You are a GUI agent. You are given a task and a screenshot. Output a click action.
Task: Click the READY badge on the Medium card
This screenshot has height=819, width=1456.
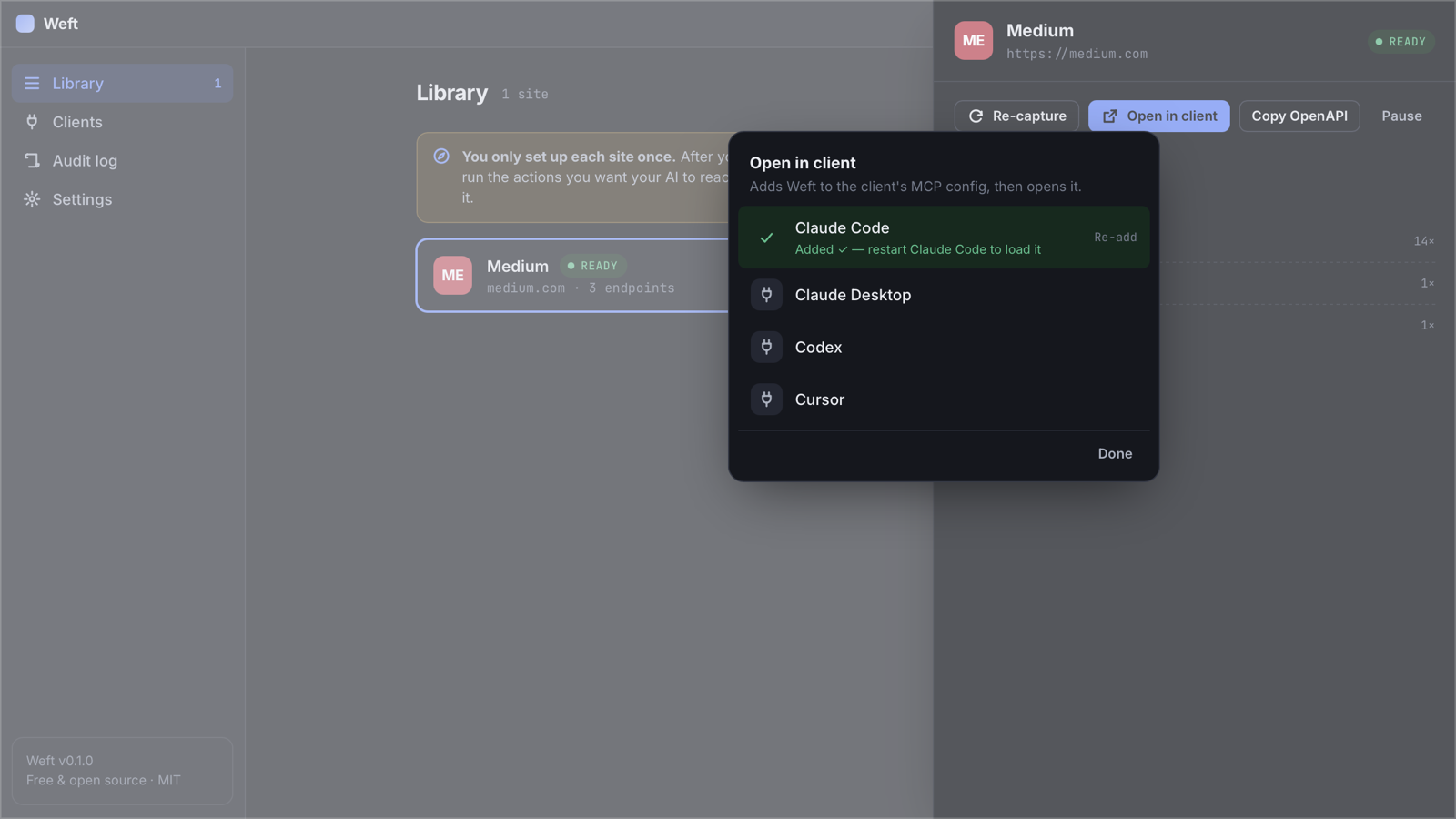tap(593, 266)
